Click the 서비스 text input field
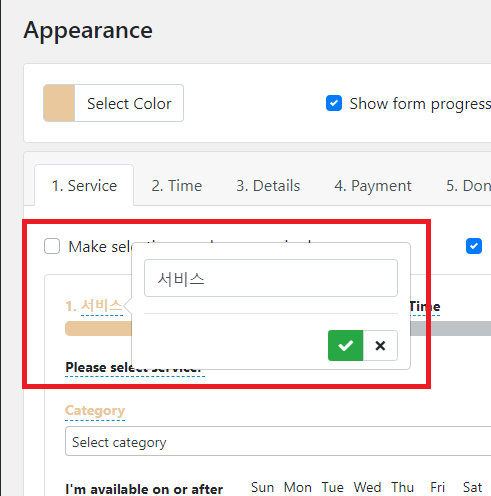The height and width of the screenshot is (496, 491). pos(271,278)
